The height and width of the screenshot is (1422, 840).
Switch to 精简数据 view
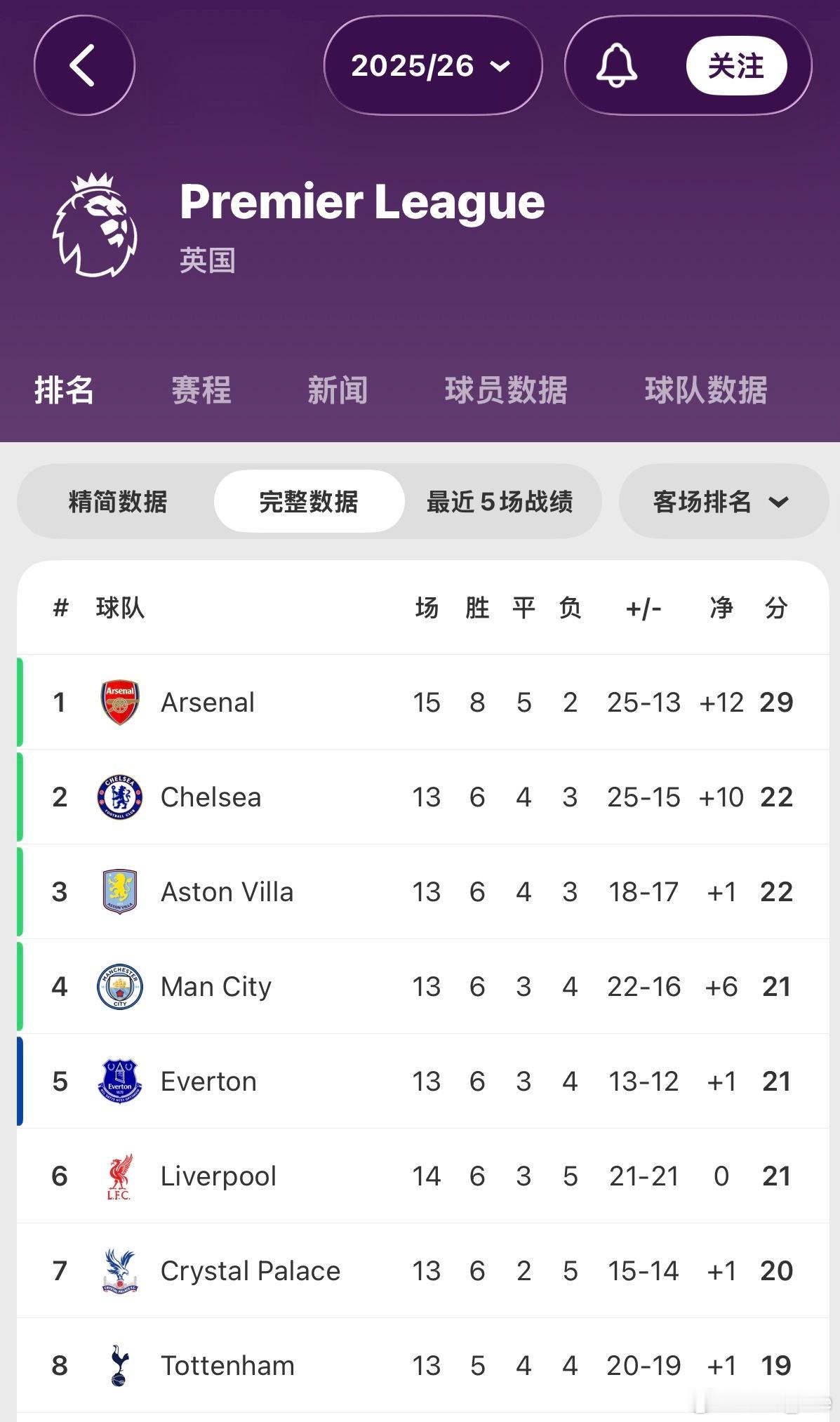pyautogui.click(x=118, y=502)
